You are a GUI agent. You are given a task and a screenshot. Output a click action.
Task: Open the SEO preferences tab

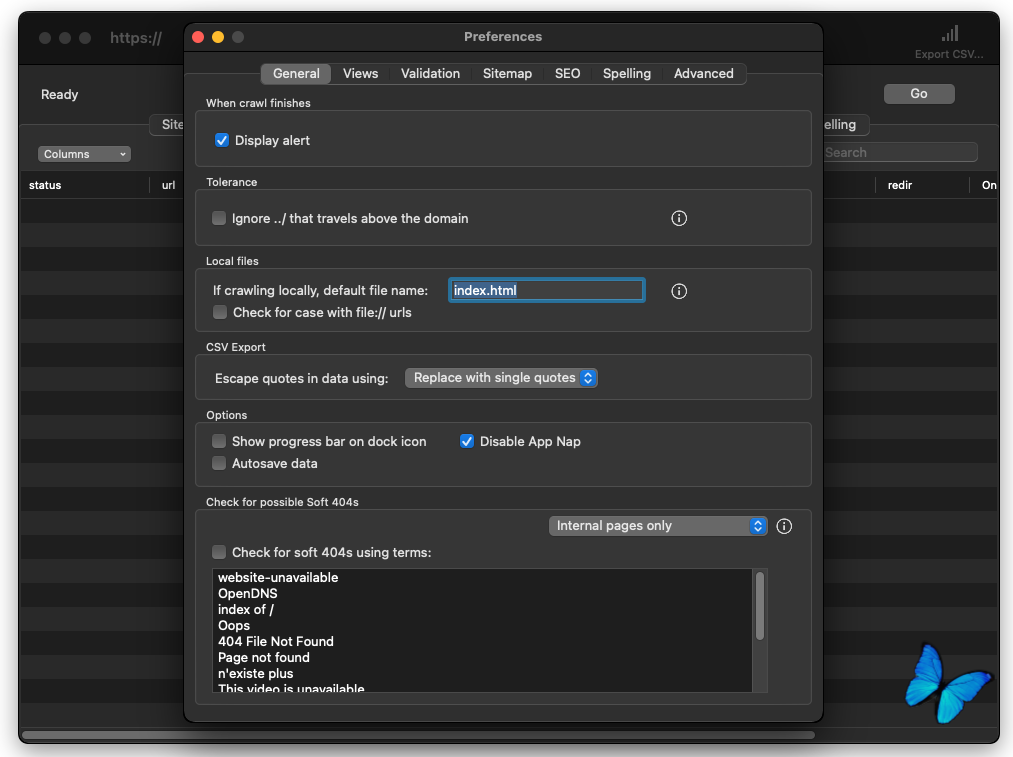pyautogui.click(x=567, y=74)
